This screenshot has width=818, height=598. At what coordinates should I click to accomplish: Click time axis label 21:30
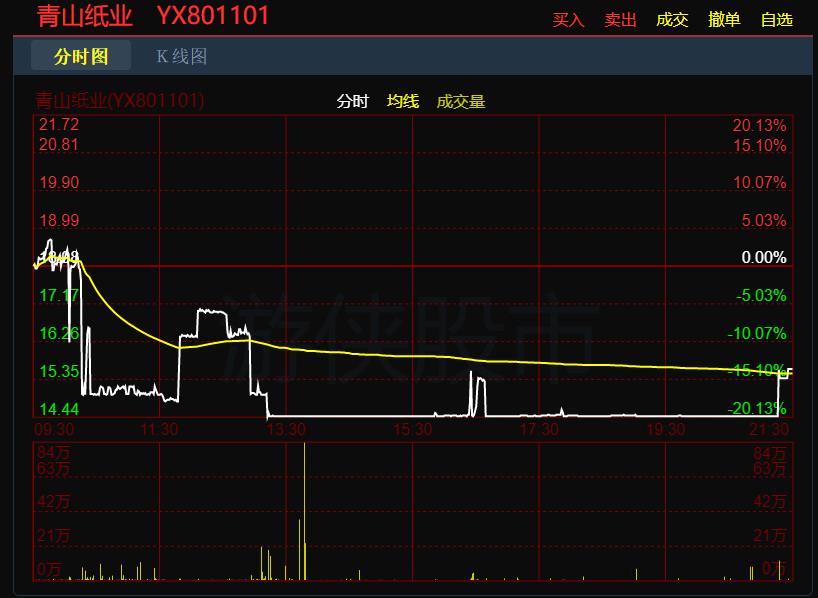click(x=769, y=429)
